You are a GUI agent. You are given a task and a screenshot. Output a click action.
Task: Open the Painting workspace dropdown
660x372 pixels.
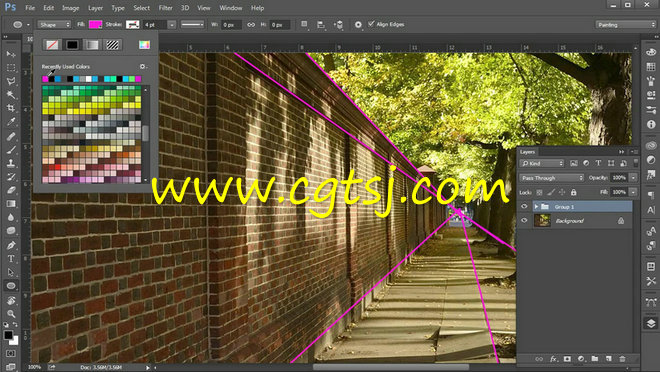625,25
